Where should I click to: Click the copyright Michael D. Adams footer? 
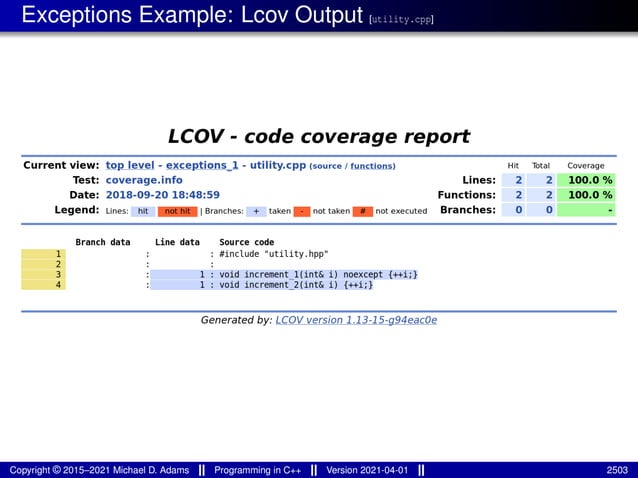[99, 470]
